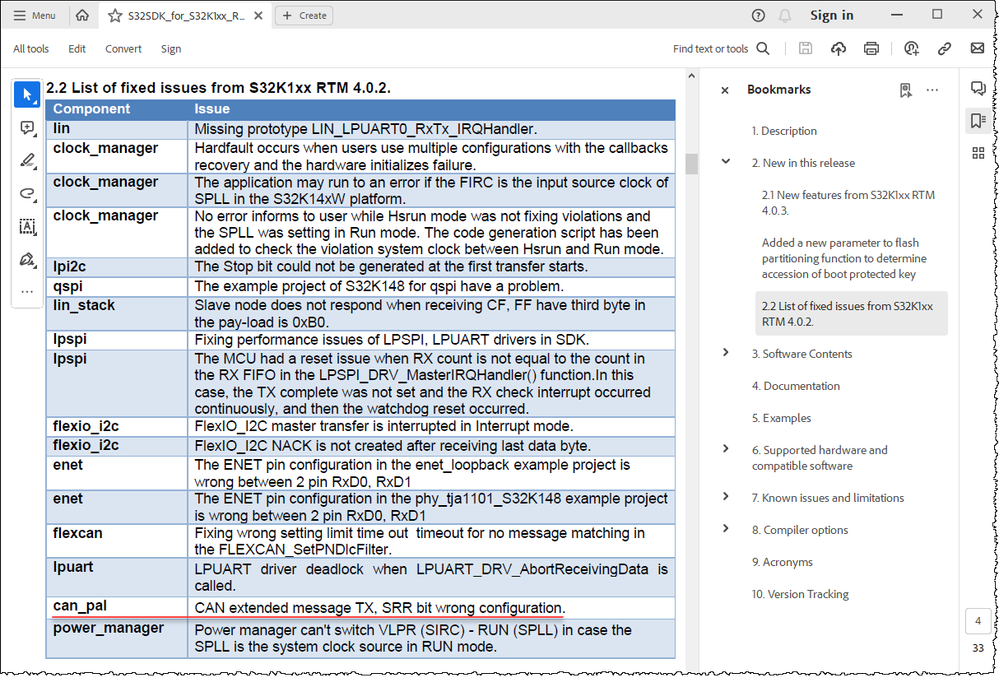Open the Comments panel

[x=978, y=88]
